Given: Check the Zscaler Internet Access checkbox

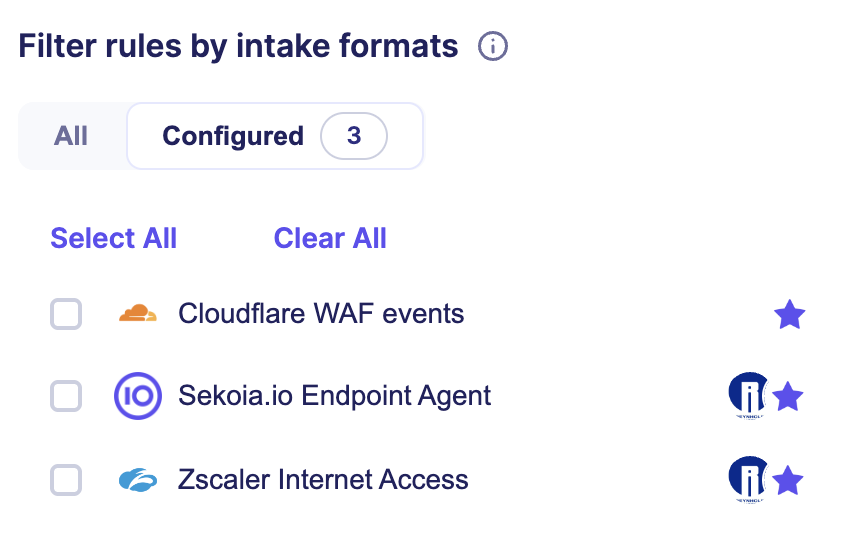Looking at the screenshot, I should pyautogui.click(x=66, y=481).
